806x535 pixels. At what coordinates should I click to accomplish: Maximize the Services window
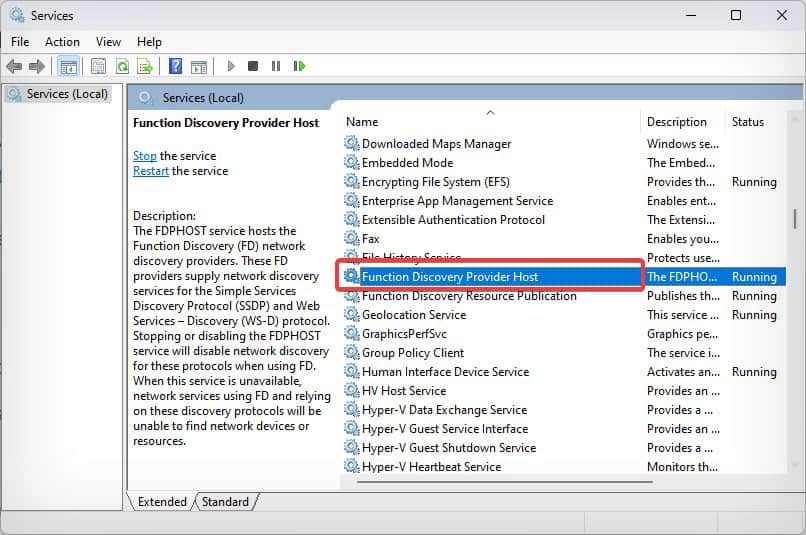coord(736,15)
